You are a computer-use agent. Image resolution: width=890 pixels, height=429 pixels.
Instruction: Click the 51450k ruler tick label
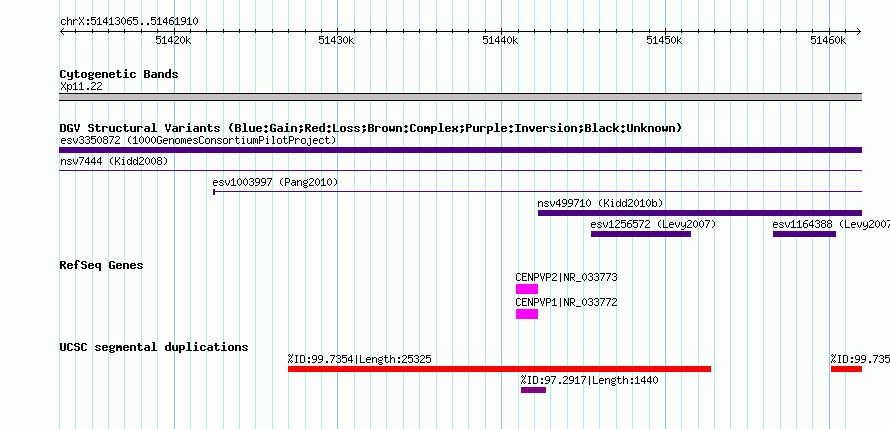(x=665, y=40)
